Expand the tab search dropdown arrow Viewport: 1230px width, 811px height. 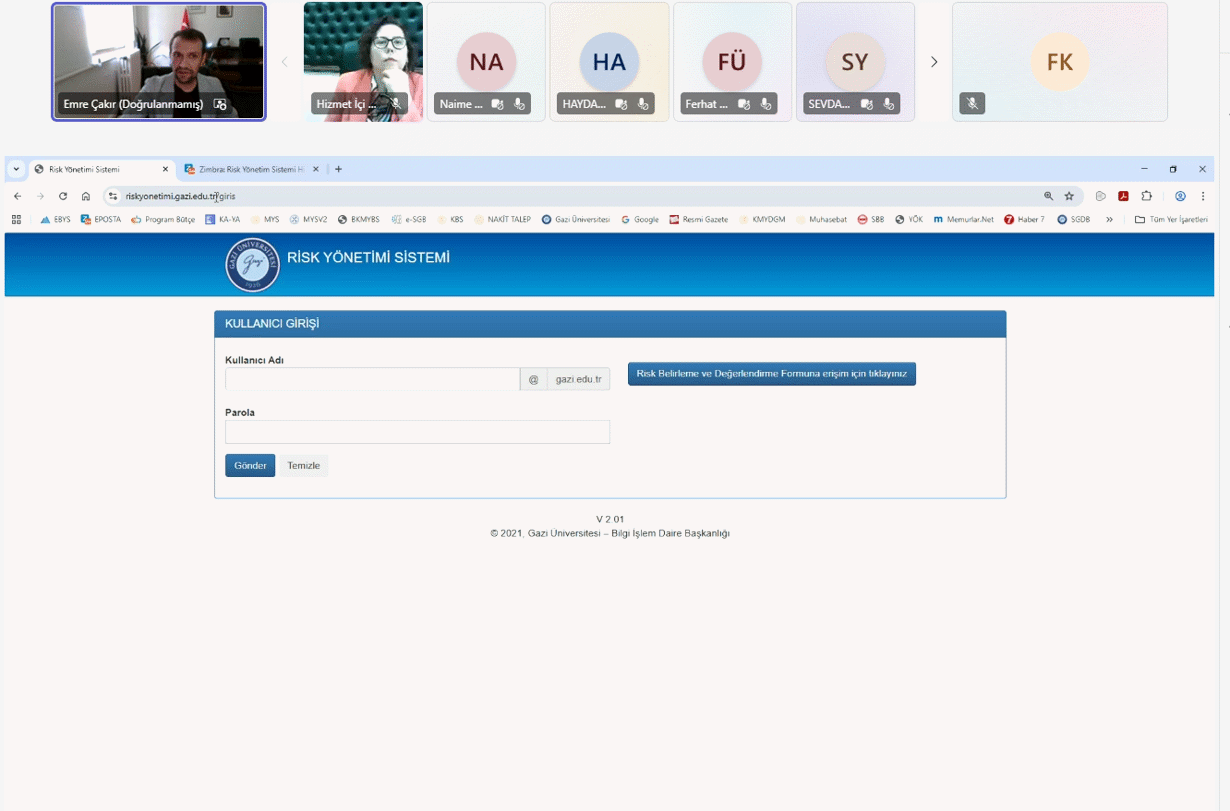point(16,170)
